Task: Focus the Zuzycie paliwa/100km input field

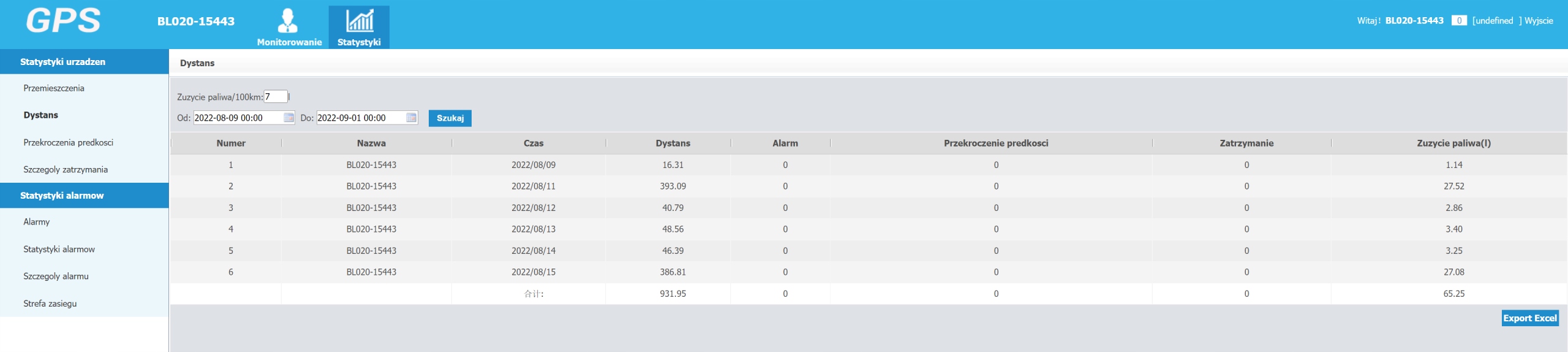Action: click(x=276, y=97)
